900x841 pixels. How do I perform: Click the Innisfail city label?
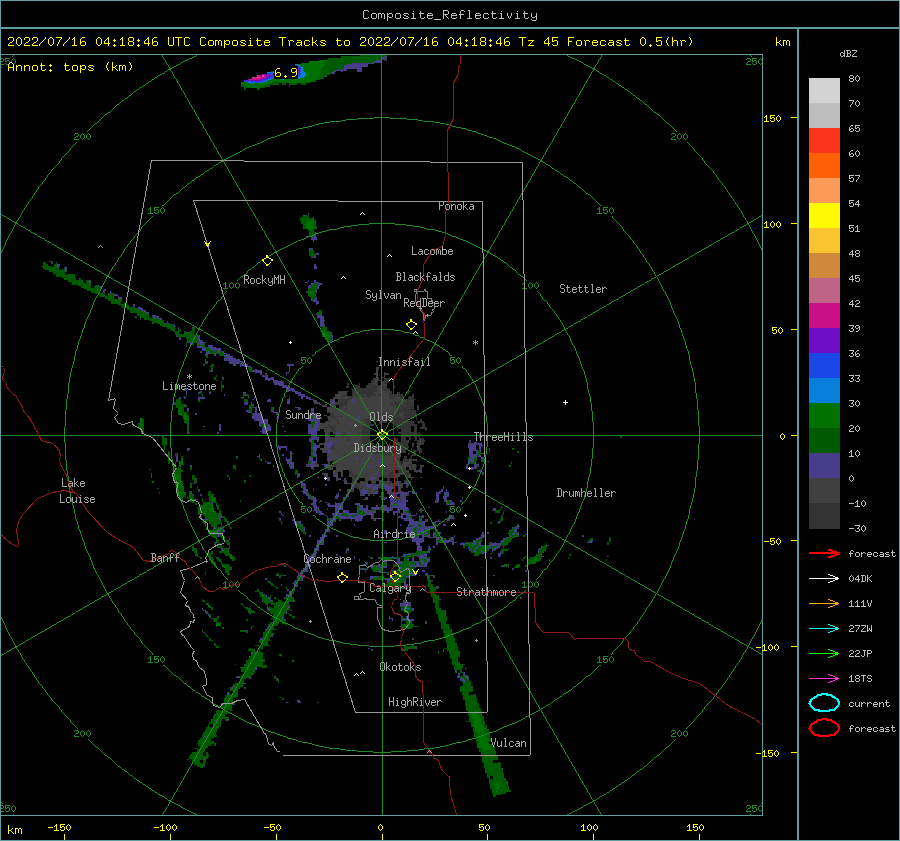point(404,362)
